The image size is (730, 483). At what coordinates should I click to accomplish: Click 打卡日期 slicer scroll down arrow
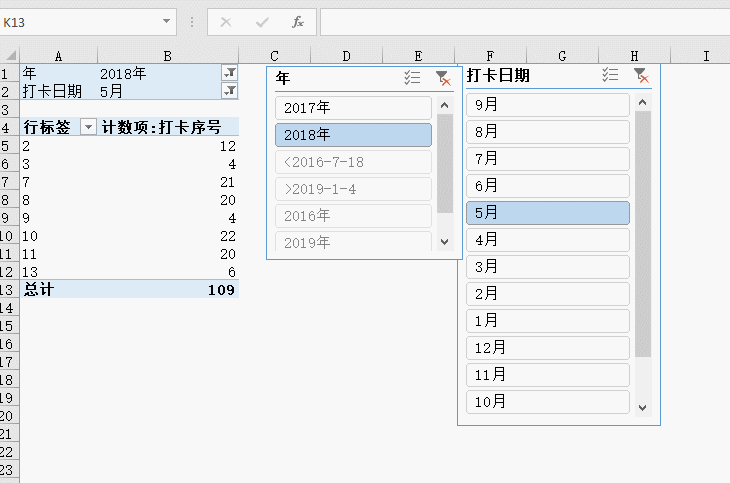(x=643, y=408)
